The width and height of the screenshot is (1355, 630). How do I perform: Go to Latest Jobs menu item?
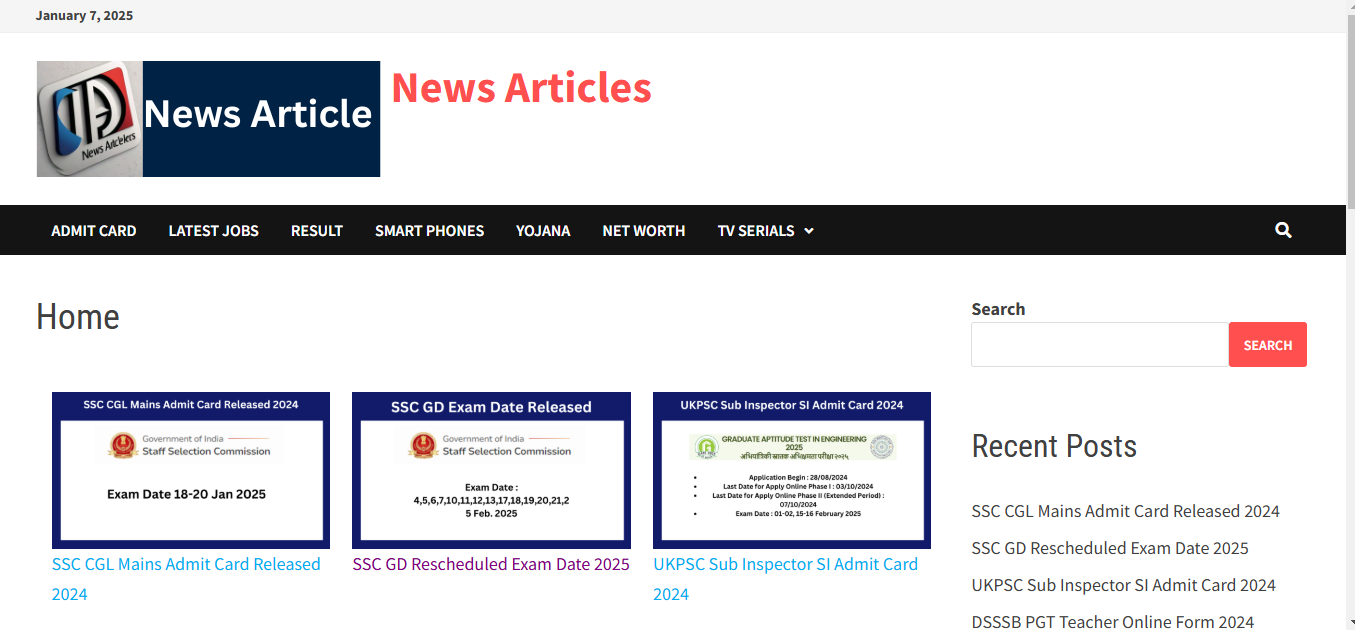[x=213, y=230]
